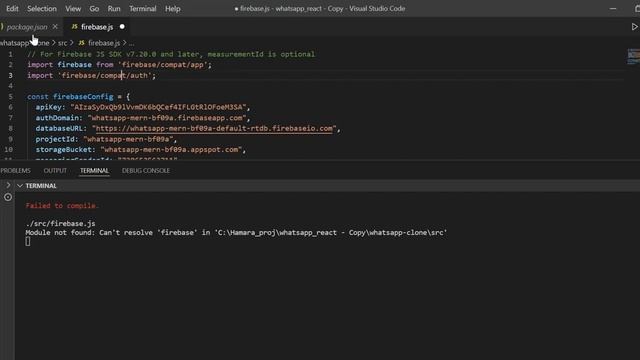Open the Terminal menu

[142, 9]
